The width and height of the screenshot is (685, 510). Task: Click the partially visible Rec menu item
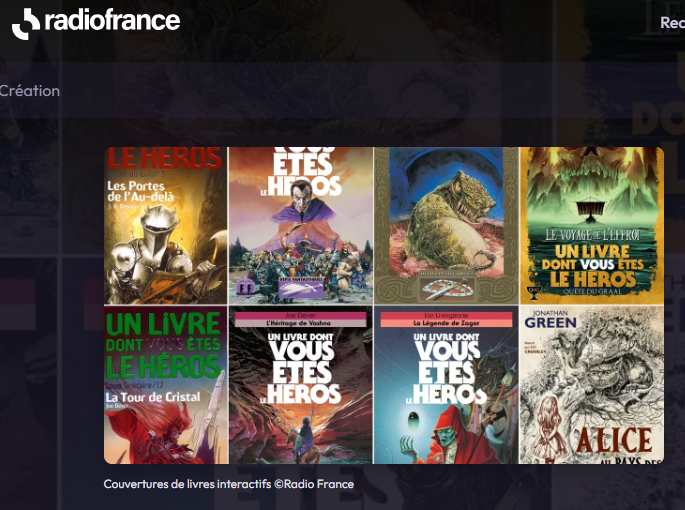click(671, 23)
